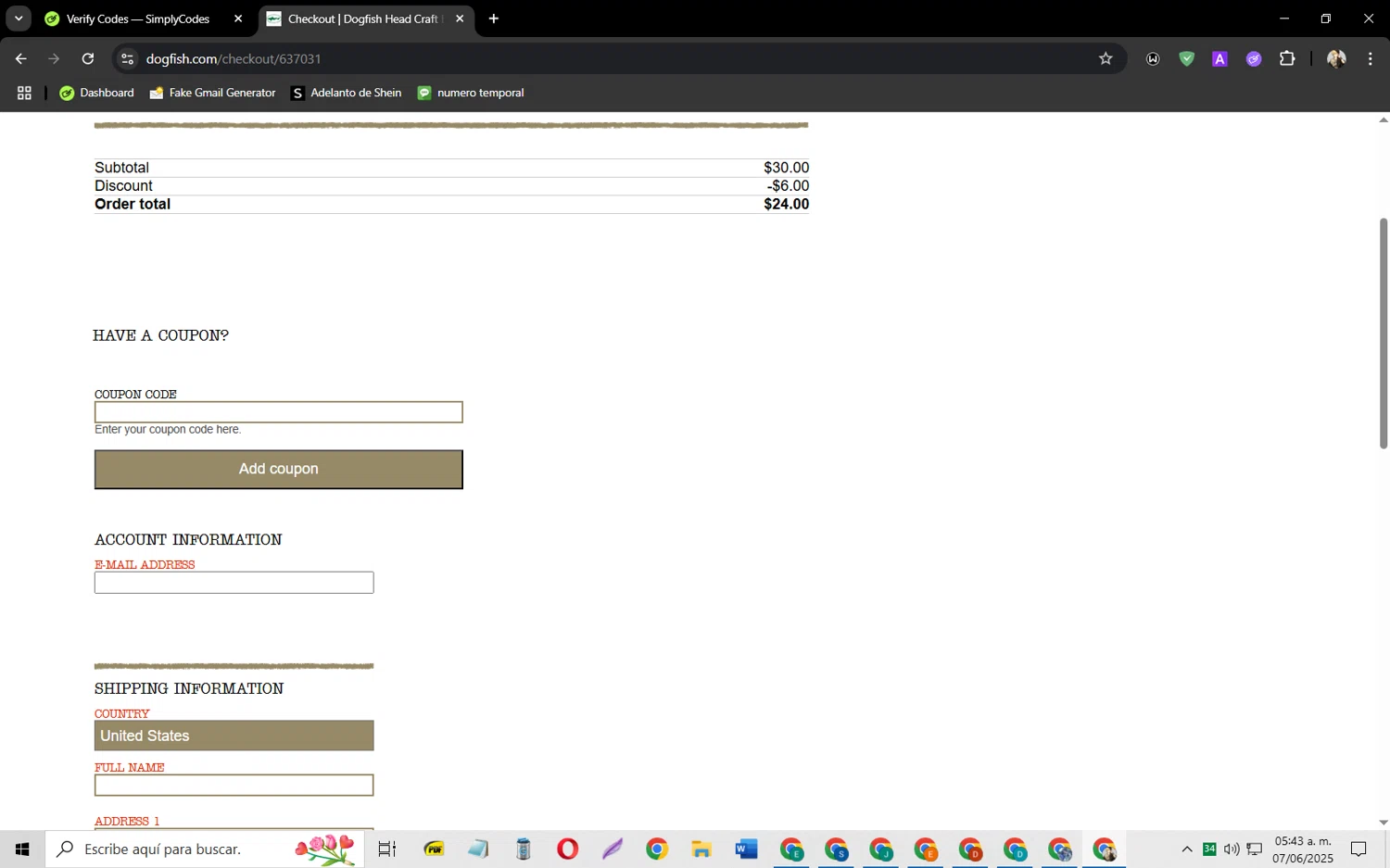Click the 'Enter your coupon code here.' hint
Viewport: 1390px width, 868px height.
tap(168, 430)
